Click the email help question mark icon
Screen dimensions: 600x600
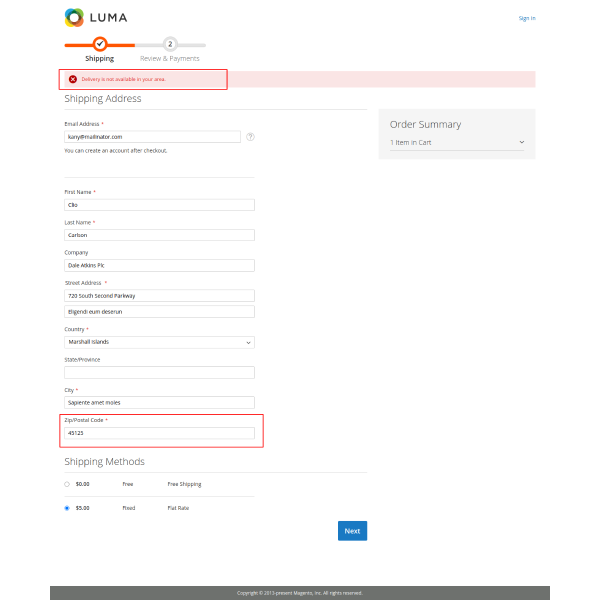pos(250,137)
